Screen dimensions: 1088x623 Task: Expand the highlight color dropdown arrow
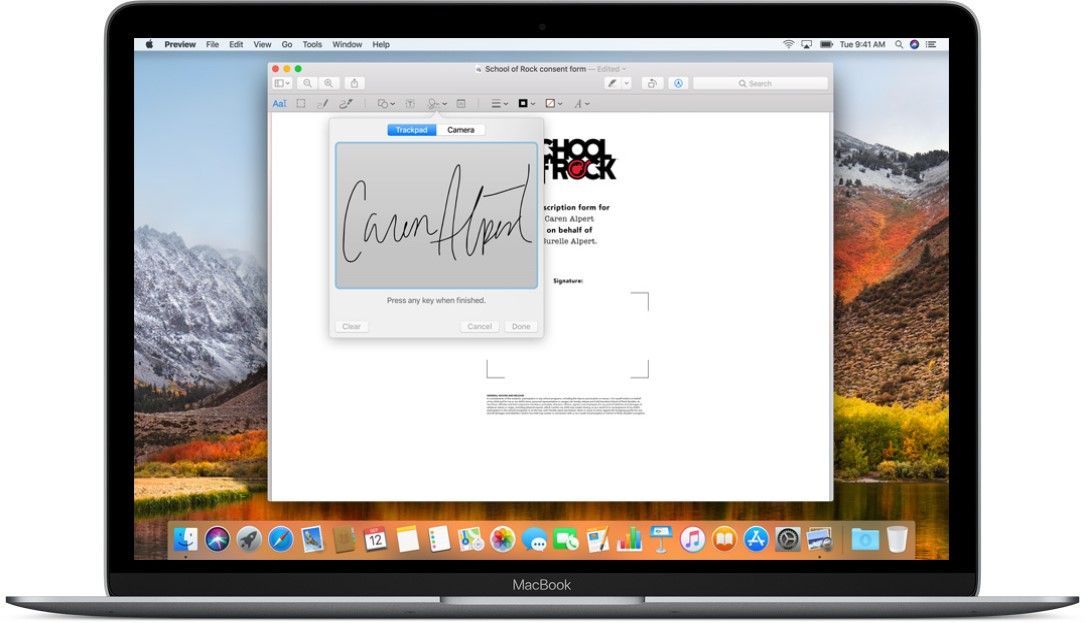click(627, 83)
